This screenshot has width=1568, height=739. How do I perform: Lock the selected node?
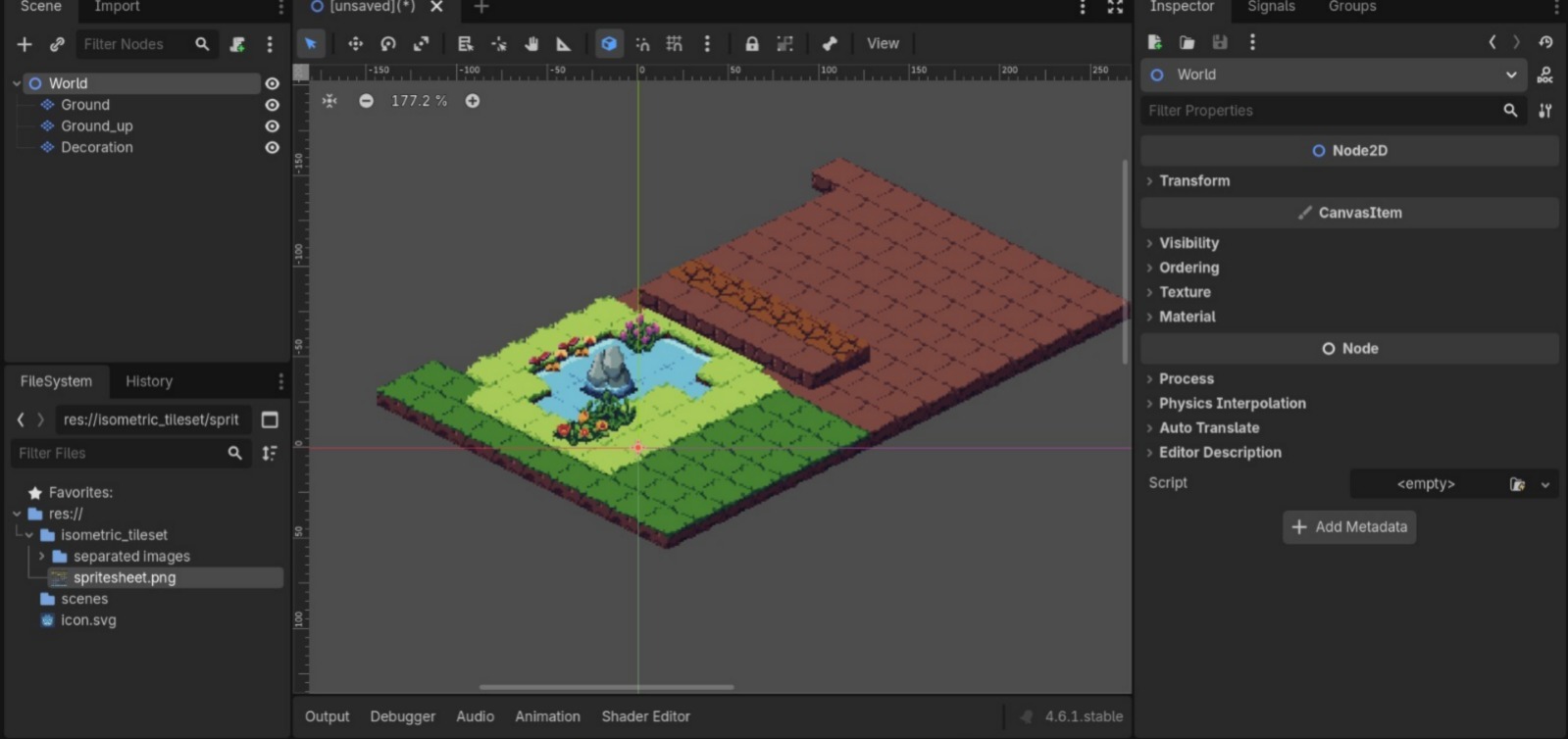752,43
